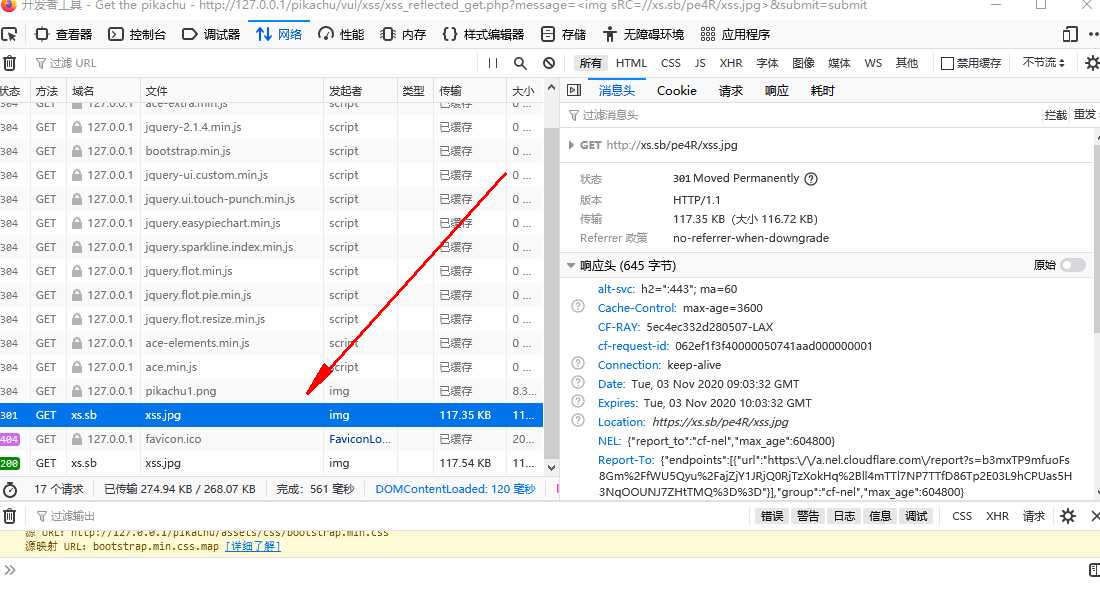Expand the GET http://xs.sb request URL
Screen dimensions: 1100x592
pos(571,145)
